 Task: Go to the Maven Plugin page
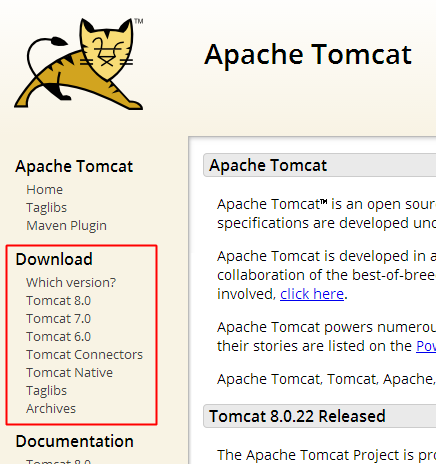point(66,225)
